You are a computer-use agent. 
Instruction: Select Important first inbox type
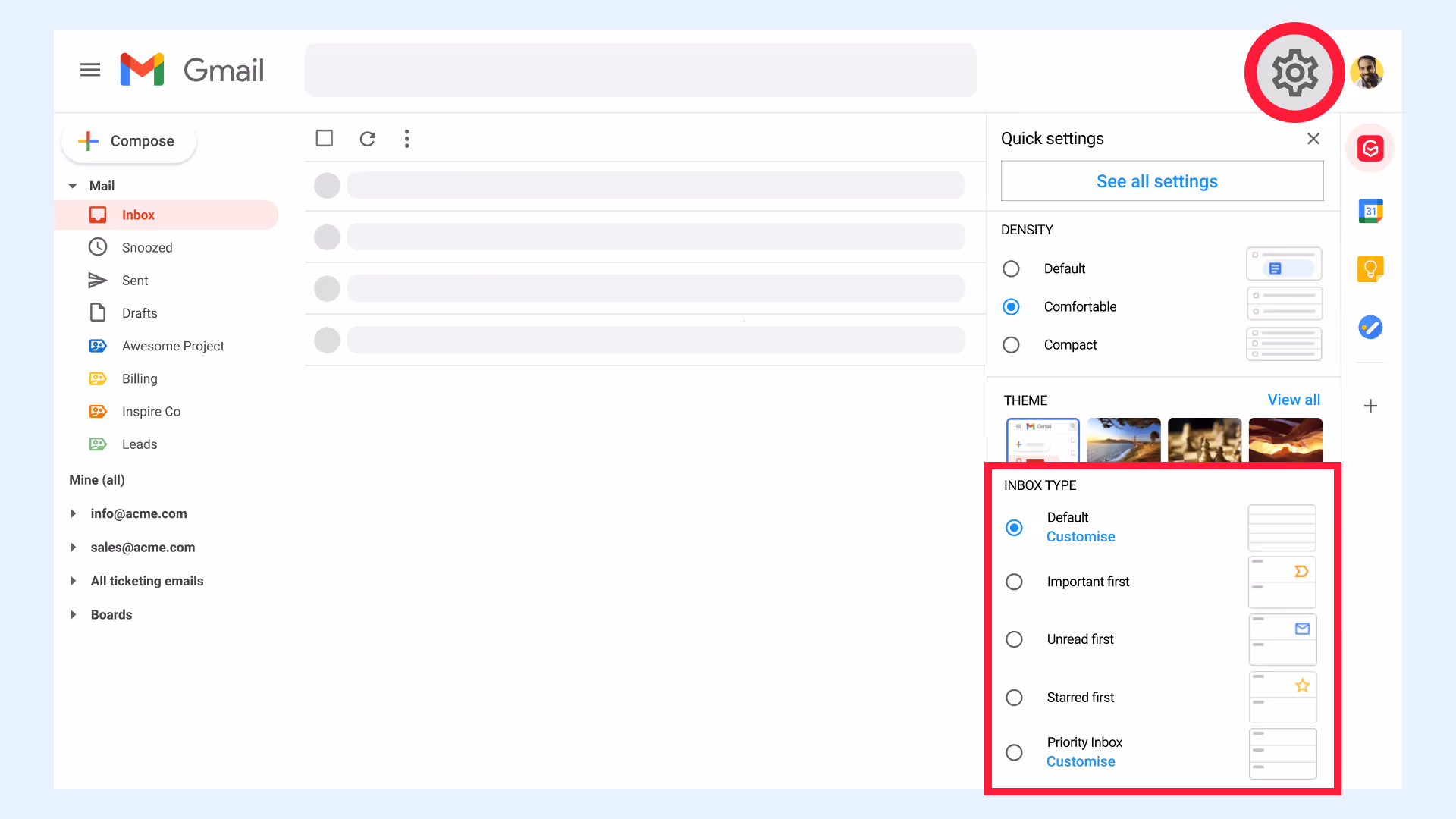tap(1014, 582)
